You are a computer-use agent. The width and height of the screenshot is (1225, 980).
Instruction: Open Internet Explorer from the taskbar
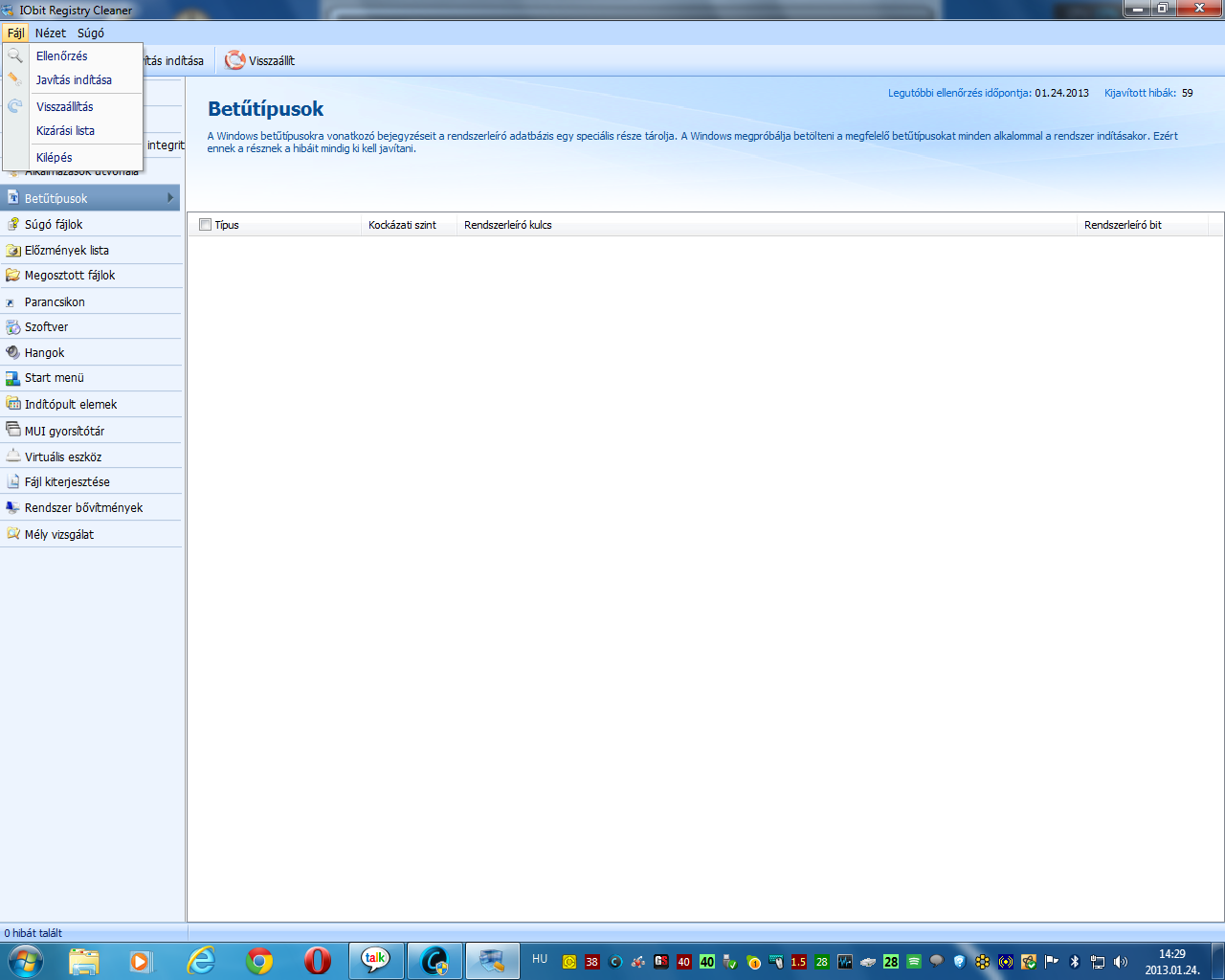coord(201,960)
